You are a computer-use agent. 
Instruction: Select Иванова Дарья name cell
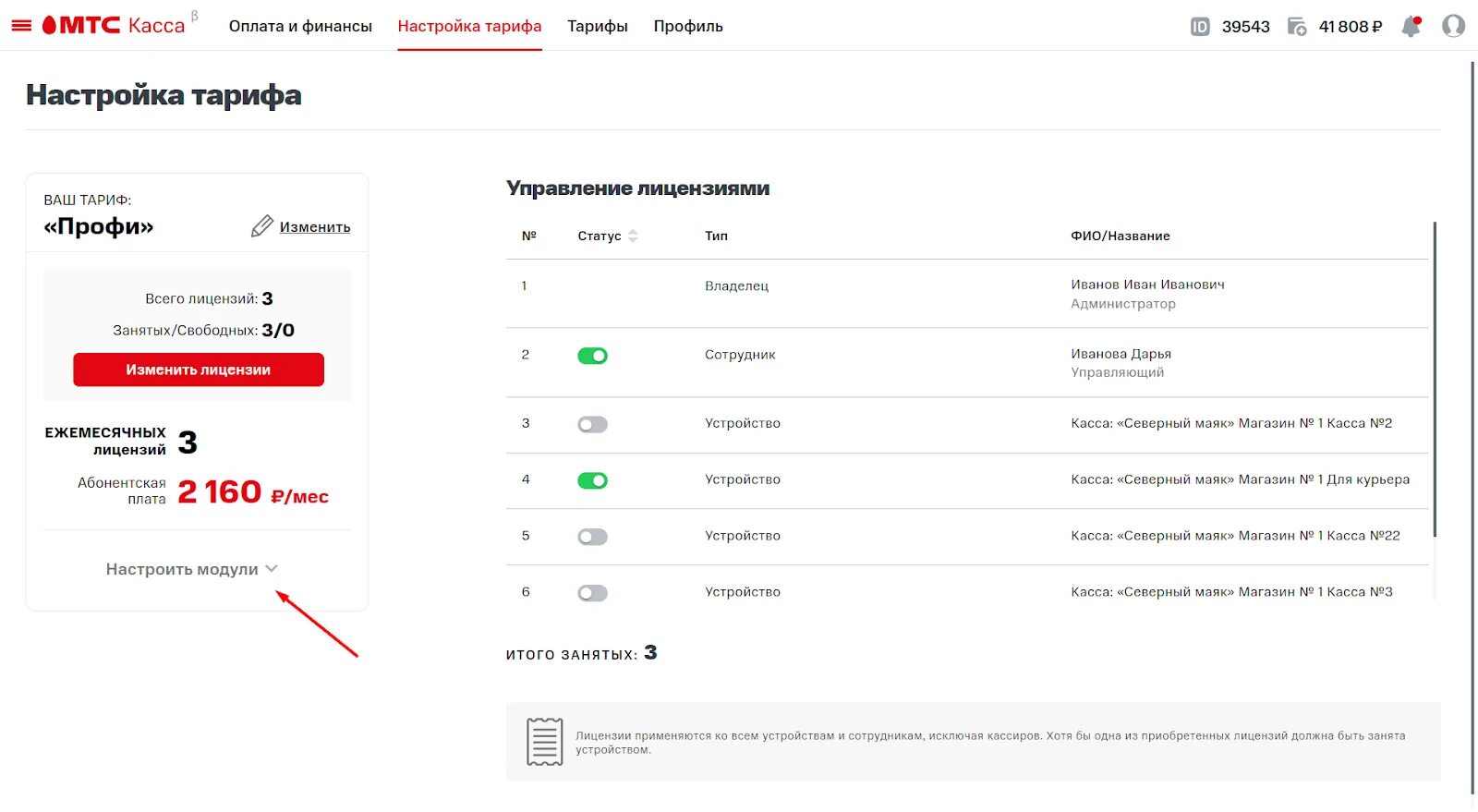[x=1121, y=354]
